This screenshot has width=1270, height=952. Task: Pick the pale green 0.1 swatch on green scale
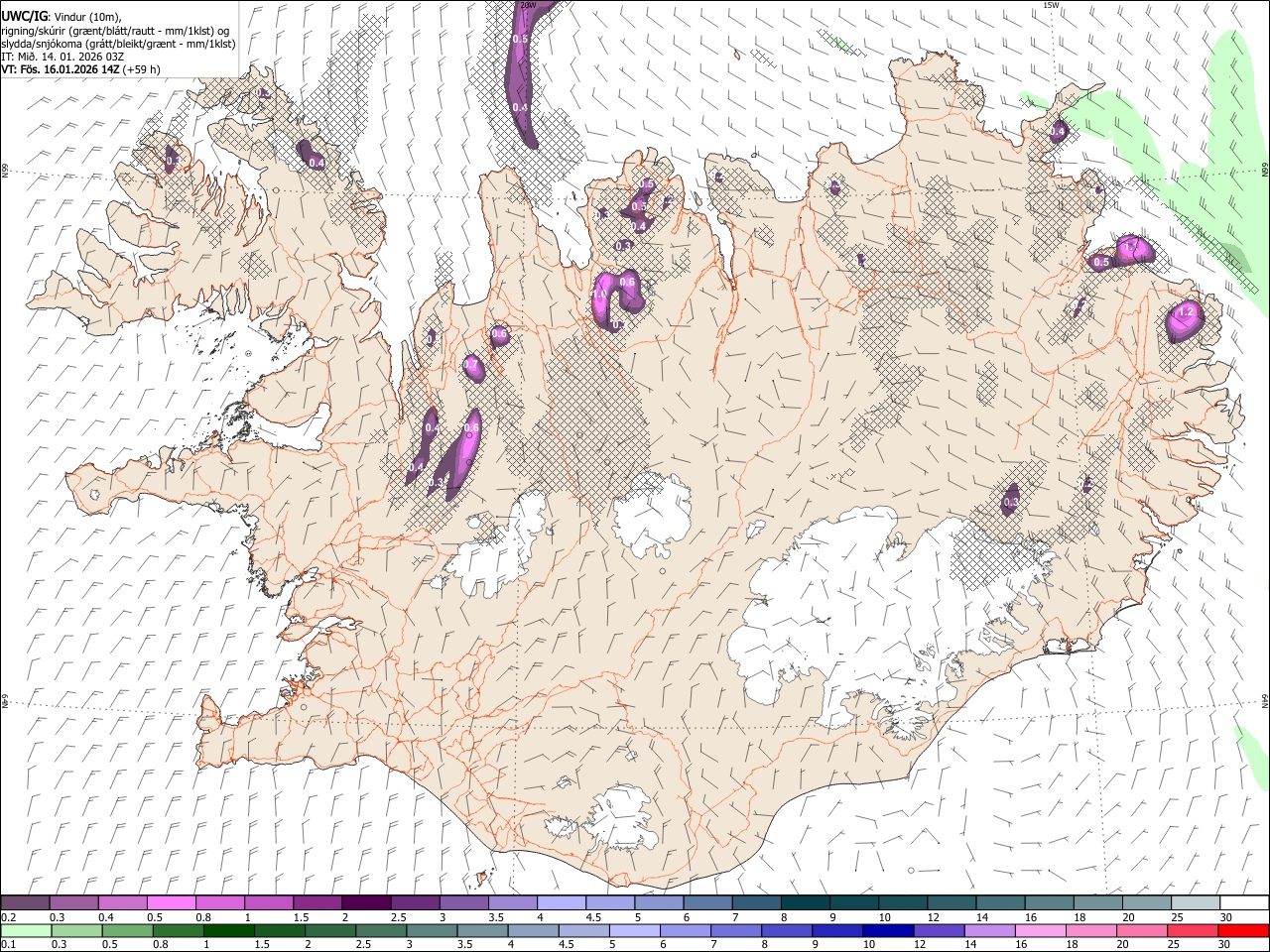(x=26, y=930)
